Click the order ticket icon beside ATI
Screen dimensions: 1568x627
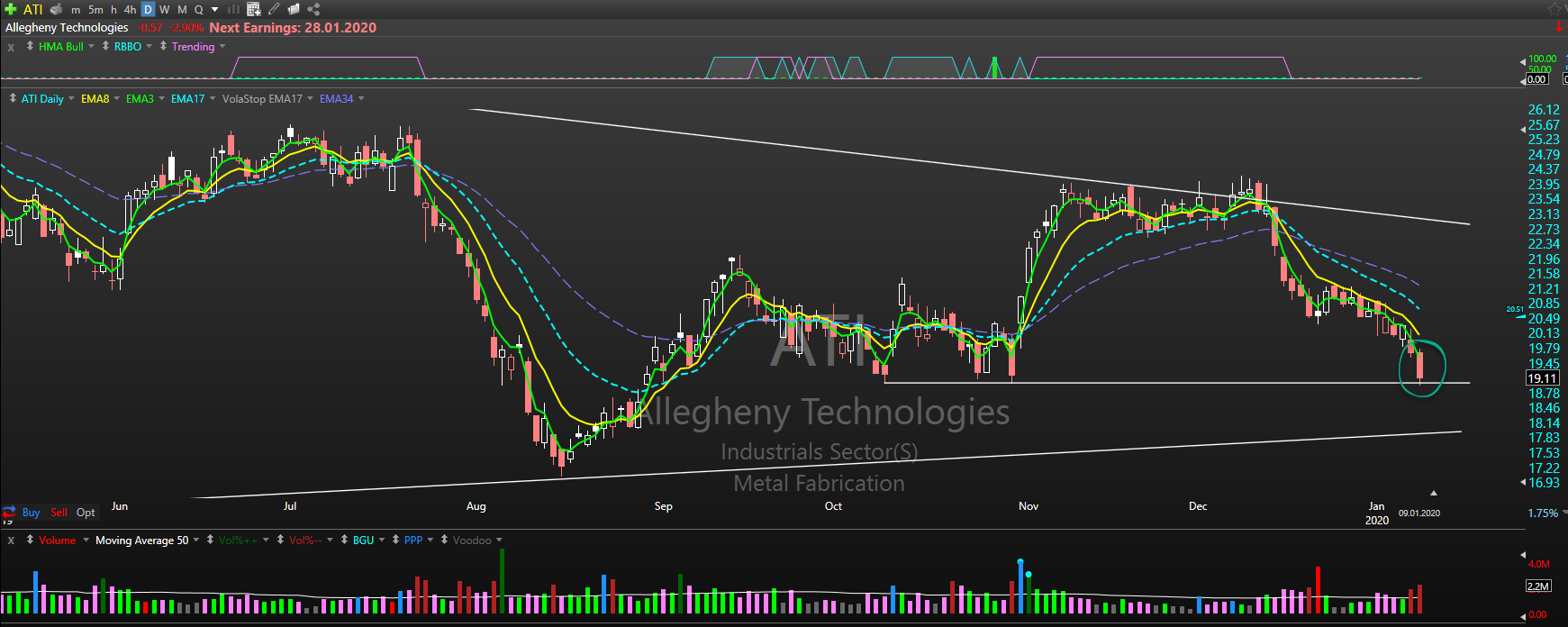pyautogui.click(x=56, y=9)
